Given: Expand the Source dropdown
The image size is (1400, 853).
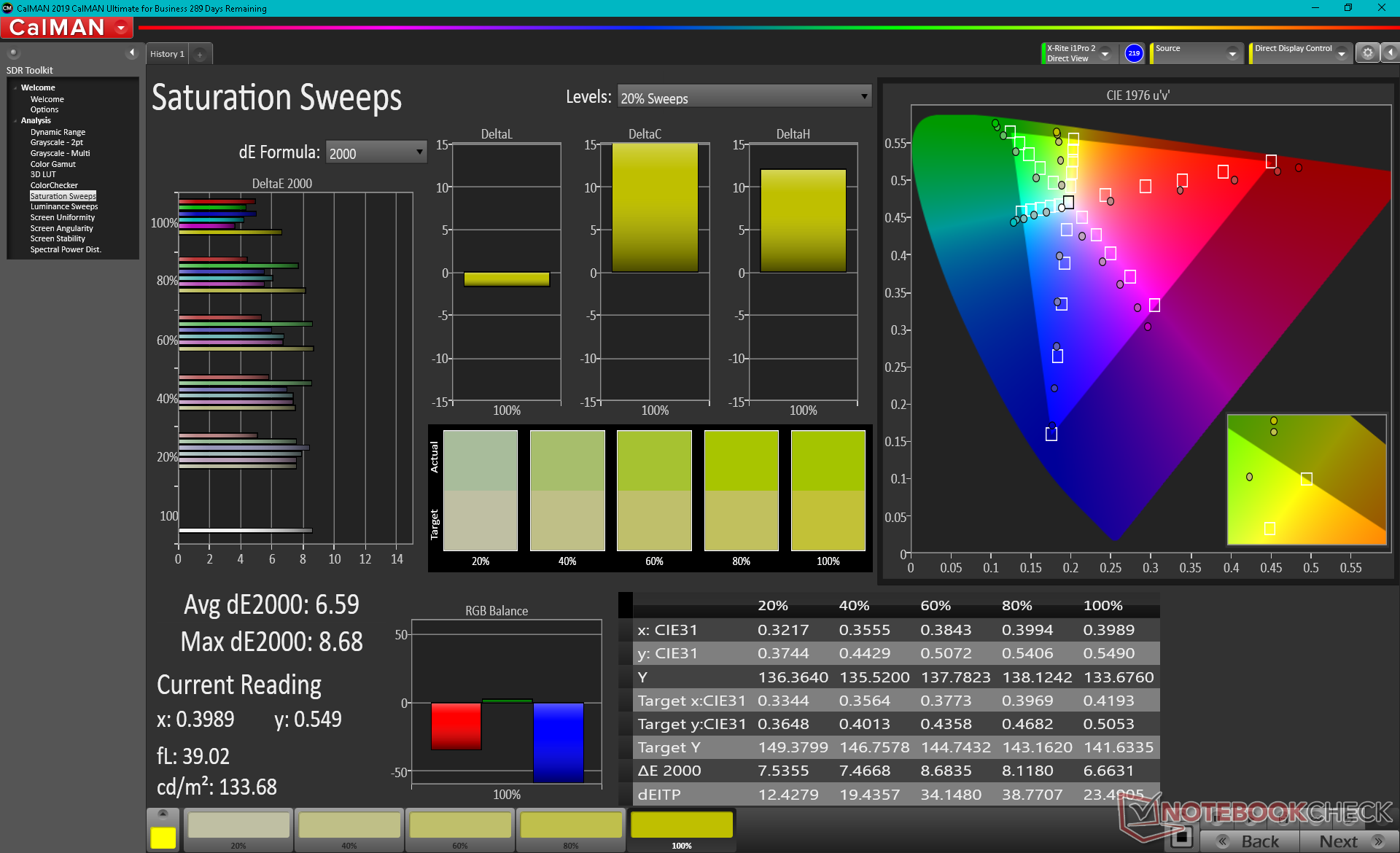Looking at the screenshot, I should pos(1232,54).
